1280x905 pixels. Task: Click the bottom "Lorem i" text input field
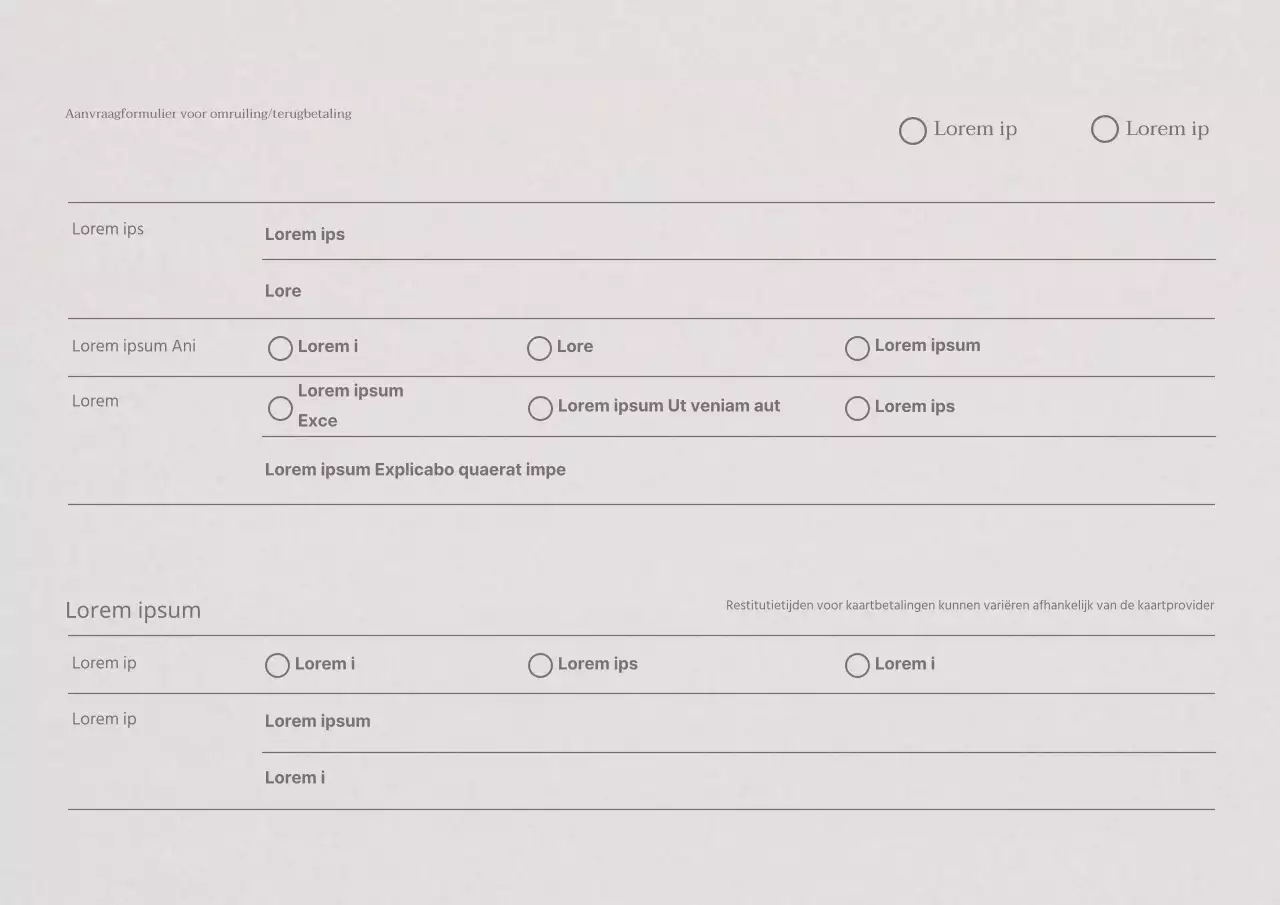(x=738, y=778)
